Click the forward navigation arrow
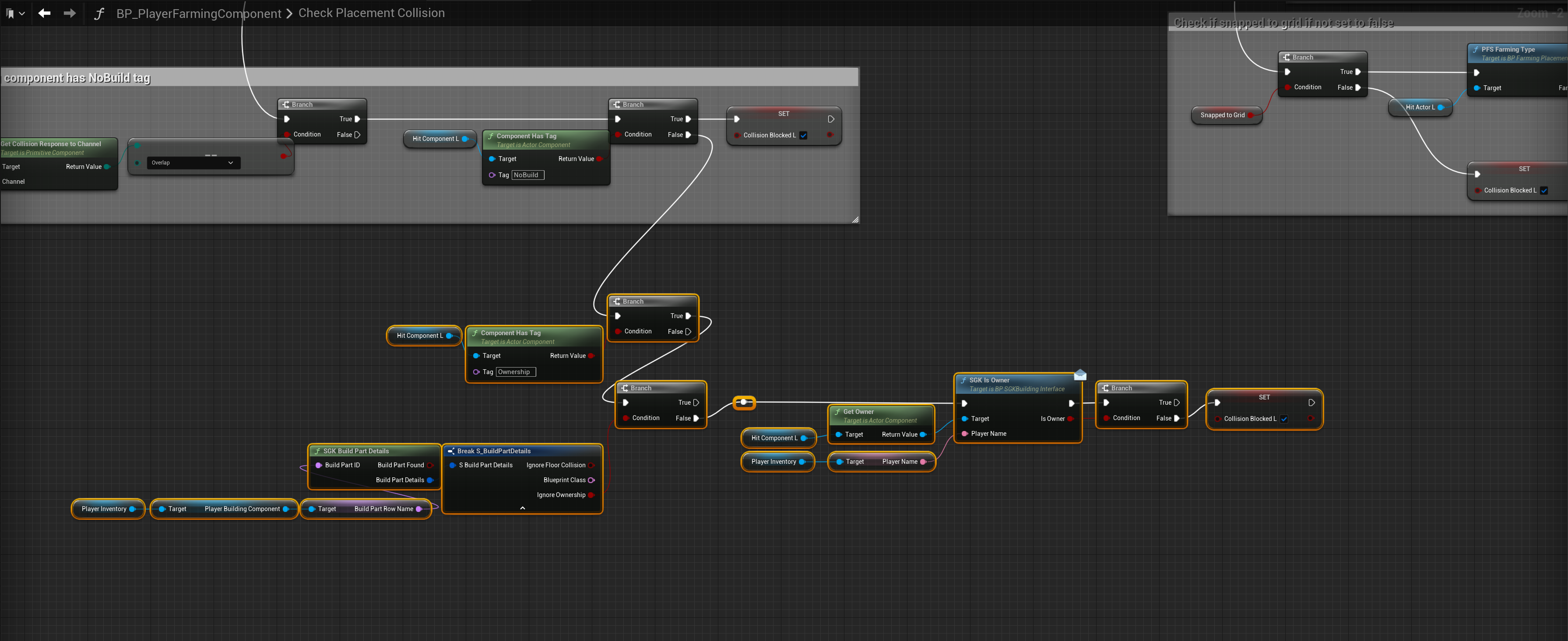 70,13
